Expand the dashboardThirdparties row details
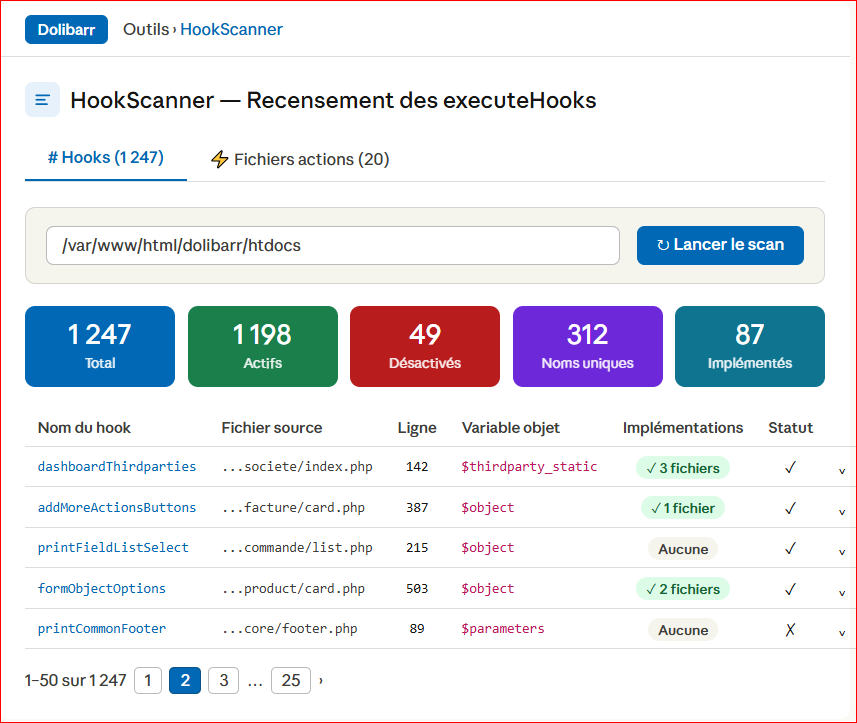The width and height of the screenshot is (857, 723). 842,470
